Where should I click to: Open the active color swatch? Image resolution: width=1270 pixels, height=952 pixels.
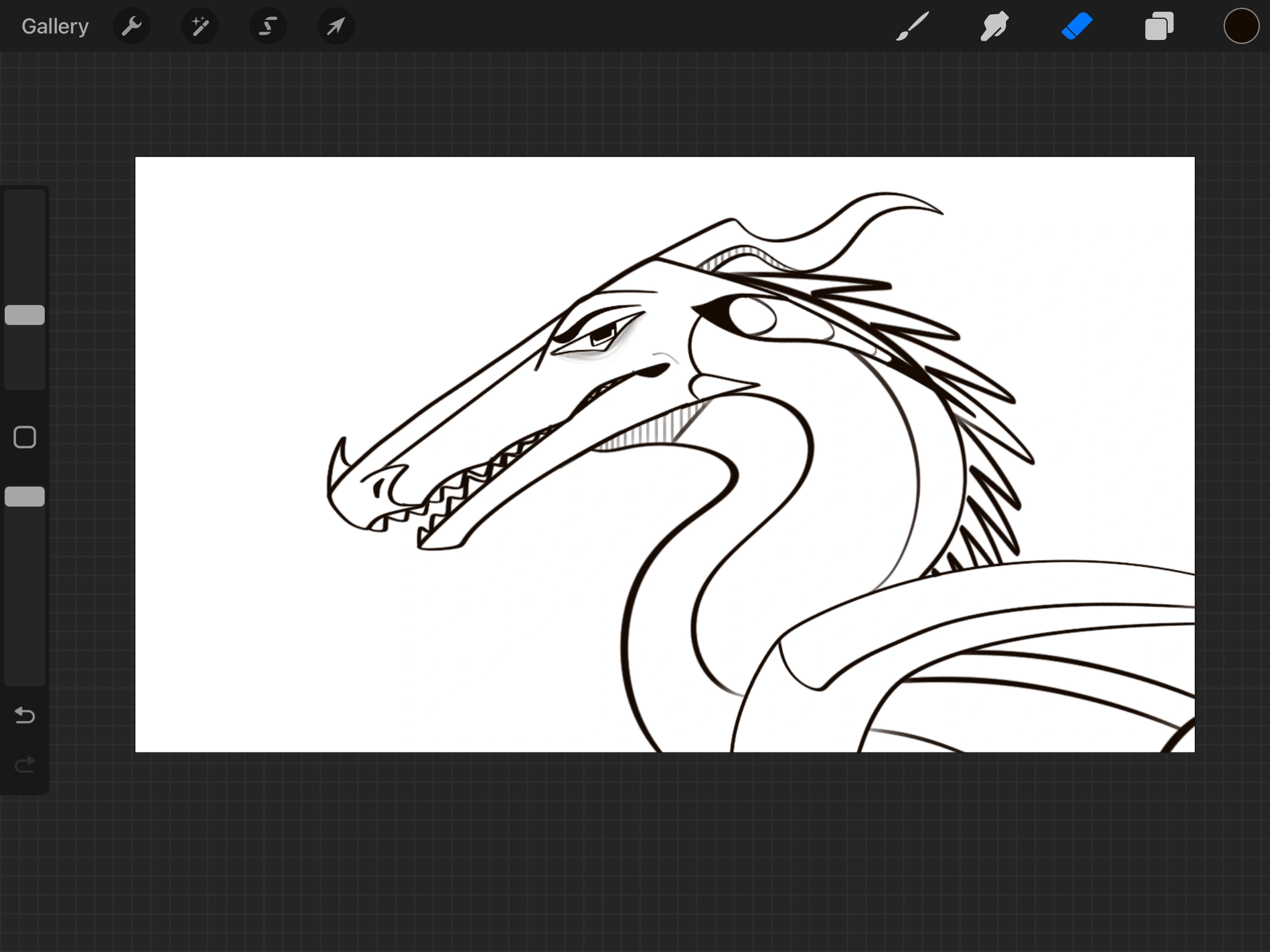tap(1241, 26)
